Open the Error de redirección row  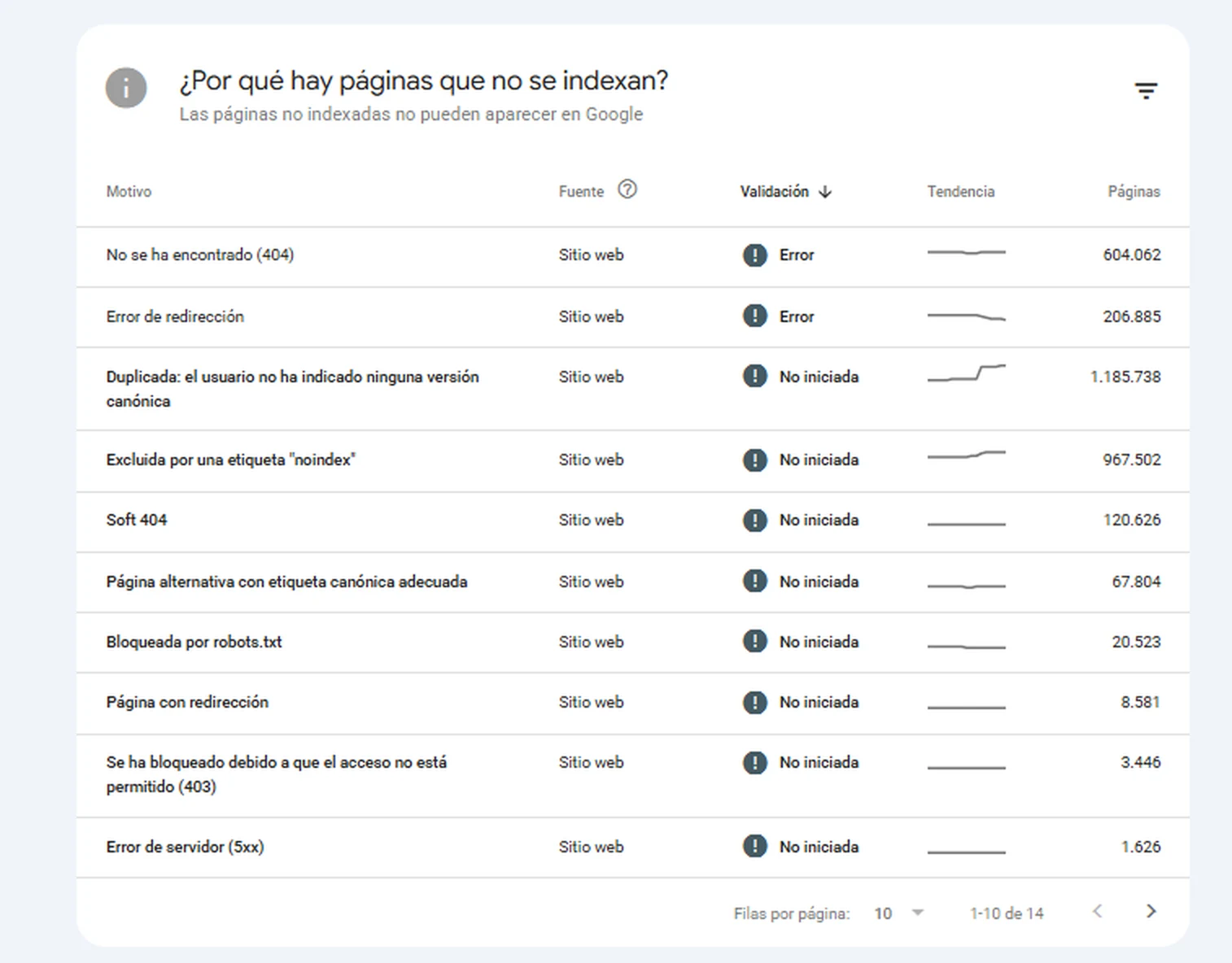(x=633, y=317)
